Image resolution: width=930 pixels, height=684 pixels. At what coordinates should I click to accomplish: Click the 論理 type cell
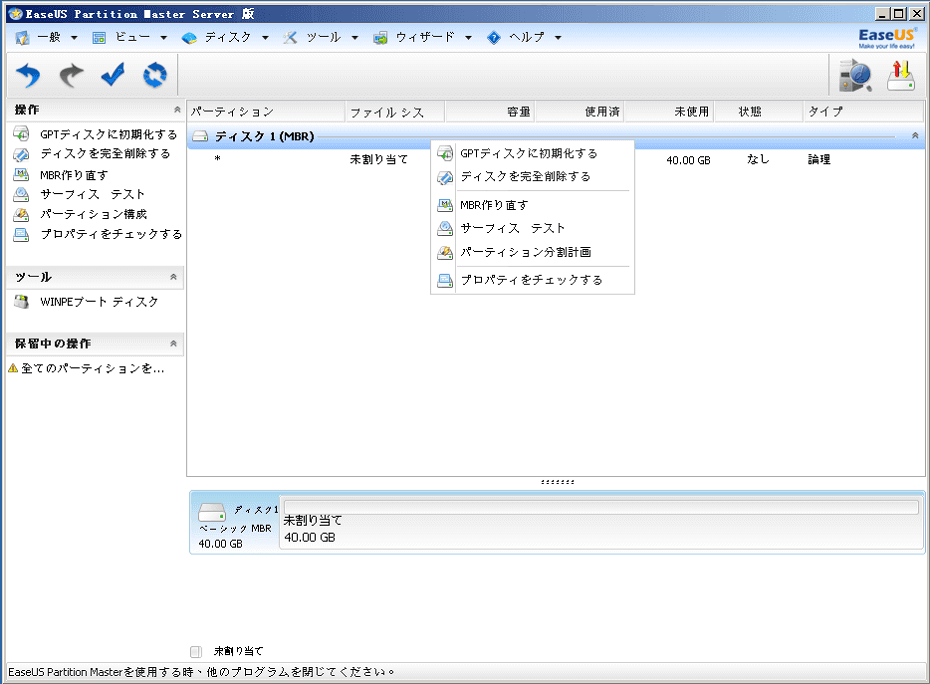coord(819,159)
